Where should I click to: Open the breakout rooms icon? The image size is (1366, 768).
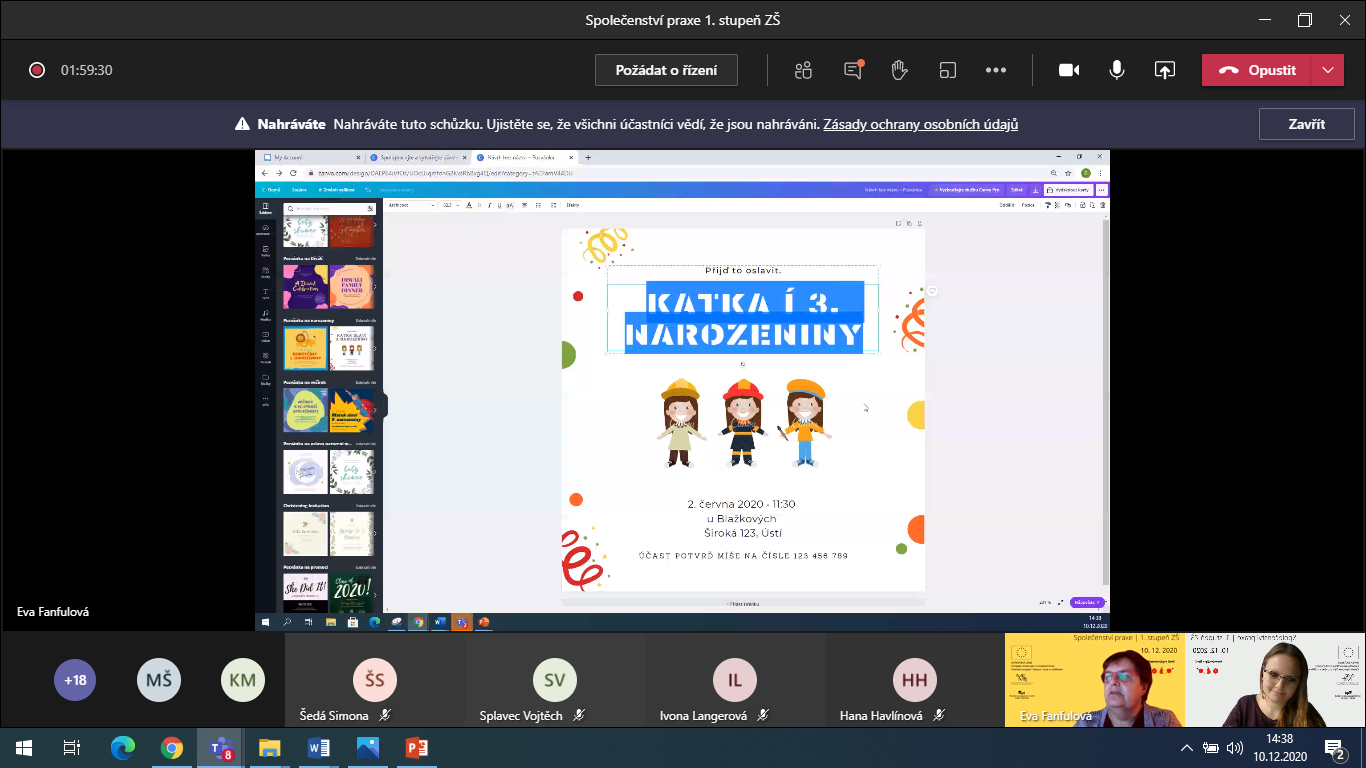coord(947,70)
